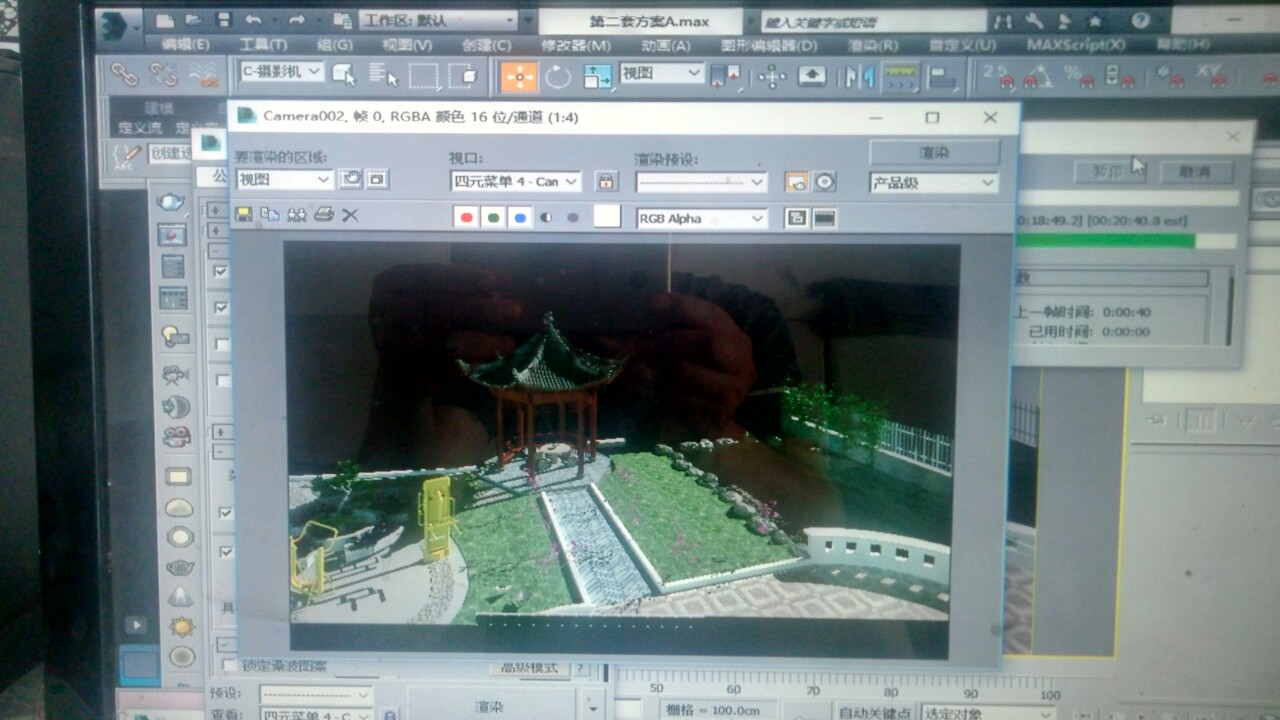The height and width of the screenshot is (720, 1280).
Task: Open the viewport dropdown 四元菜单 4 - Can
Action: [x=516, y=181]
